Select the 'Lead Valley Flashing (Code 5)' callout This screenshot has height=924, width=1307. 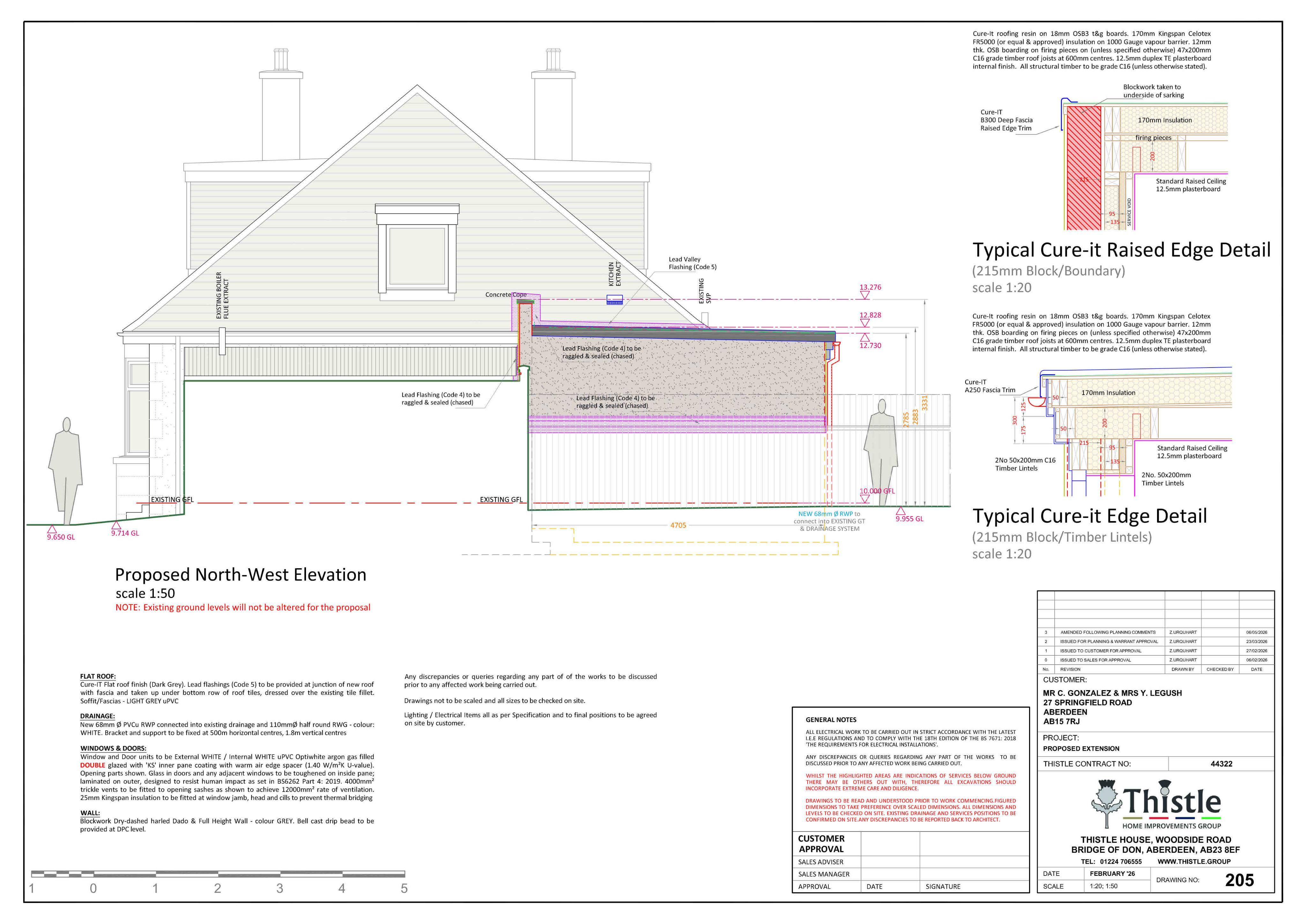point(692,263)
